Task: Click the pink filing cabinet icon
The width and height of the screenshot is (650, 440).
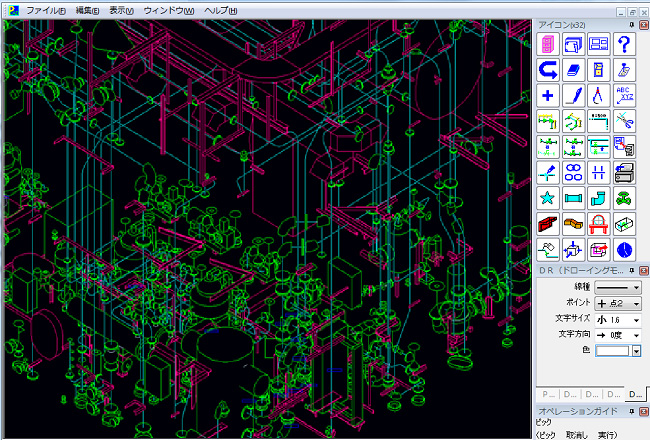Action: 548,44
